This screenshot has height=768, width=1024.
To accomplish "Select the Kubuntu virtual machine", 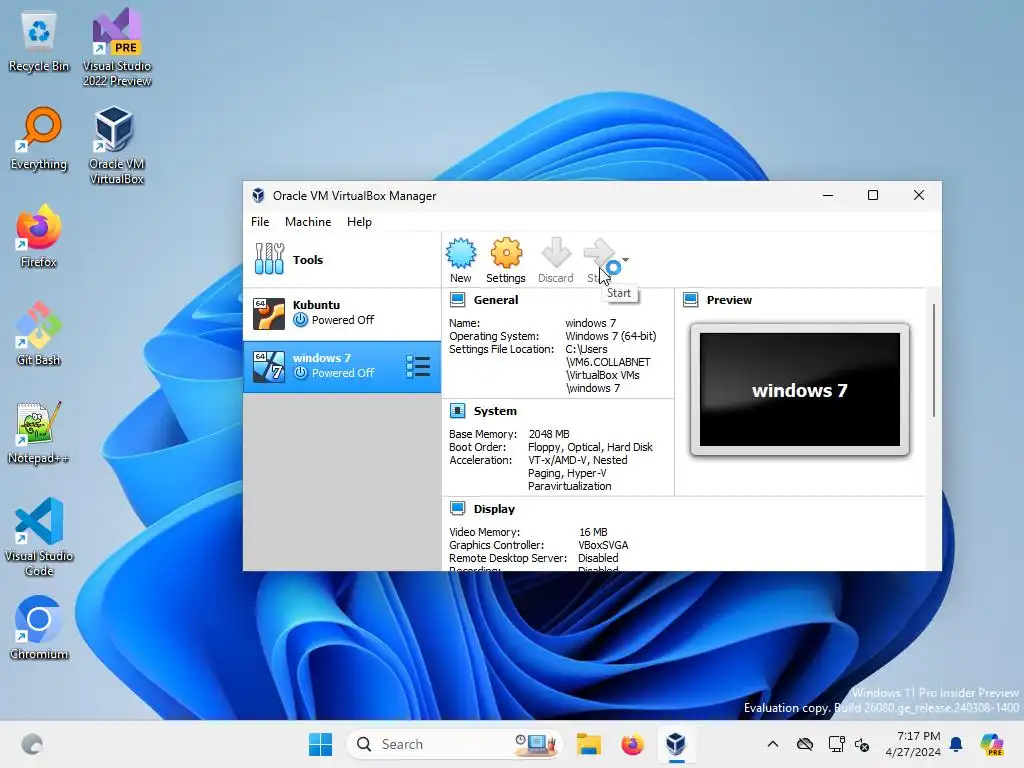I will coord(342,313).
